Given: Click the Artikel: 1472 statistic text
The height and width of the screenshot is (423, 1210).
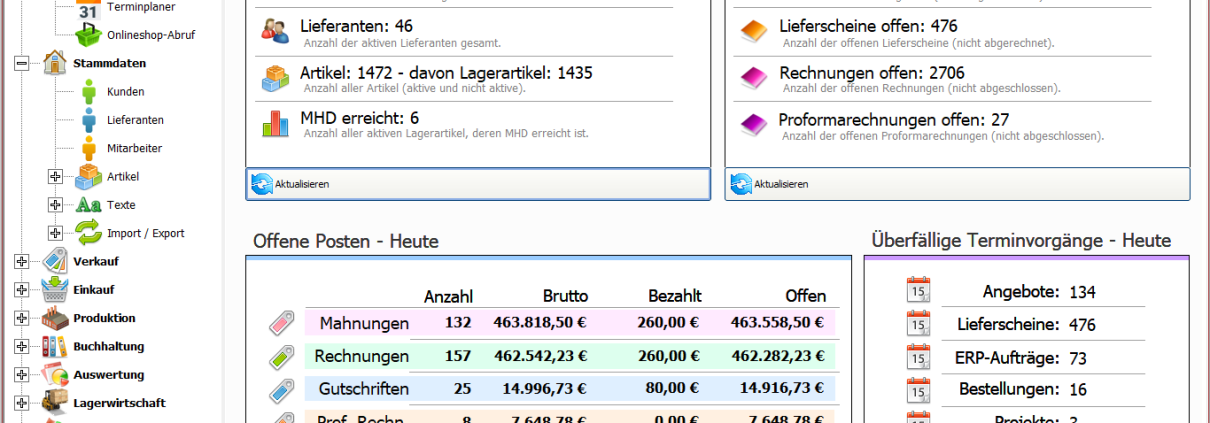Looking at the screenshot, I should pos(446,72).
